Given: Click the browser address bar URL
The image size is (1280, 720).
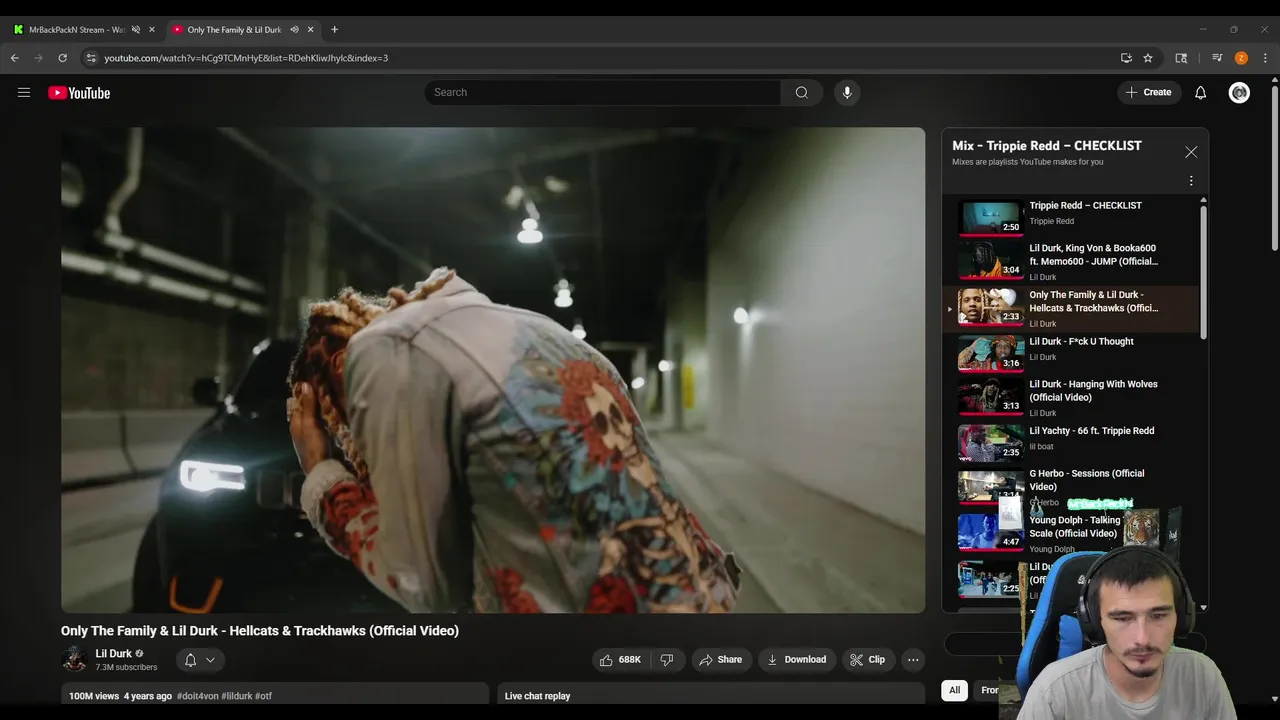Looking at the screenshot, I should coord(246,58).
